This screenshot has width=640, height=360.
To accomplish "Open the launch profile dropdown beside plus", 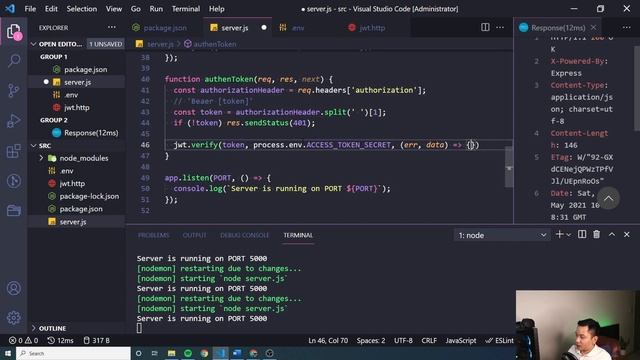I will [568, 235].
